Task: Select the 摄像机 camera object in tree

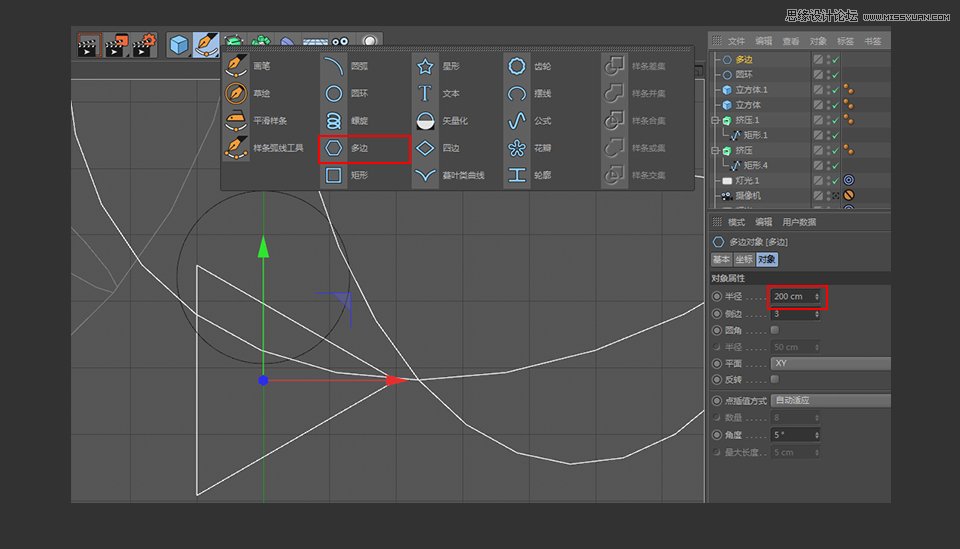Action: point(748,196)
